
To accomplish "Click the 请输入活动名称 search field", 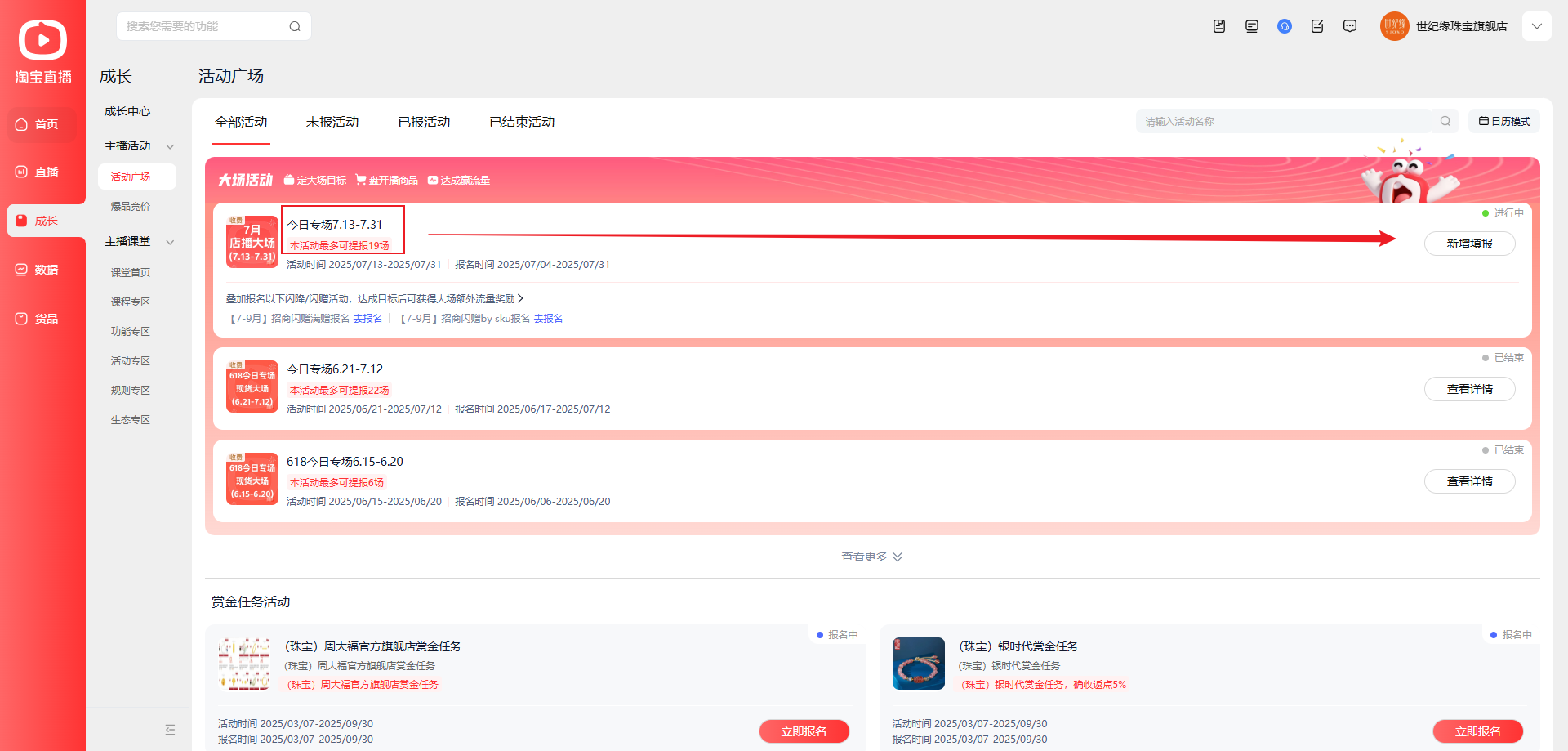I will [x=1282, y=121].
